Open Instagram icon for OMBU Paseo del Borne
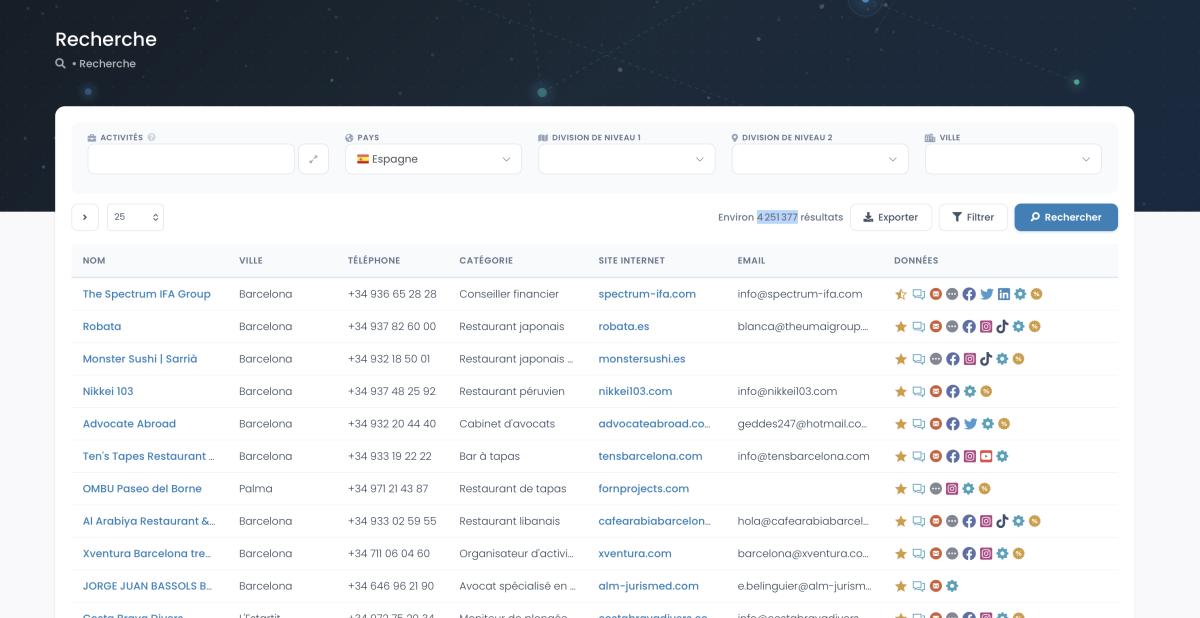The width and height of the screenshot is (1200, 618). tap(952, 489)
